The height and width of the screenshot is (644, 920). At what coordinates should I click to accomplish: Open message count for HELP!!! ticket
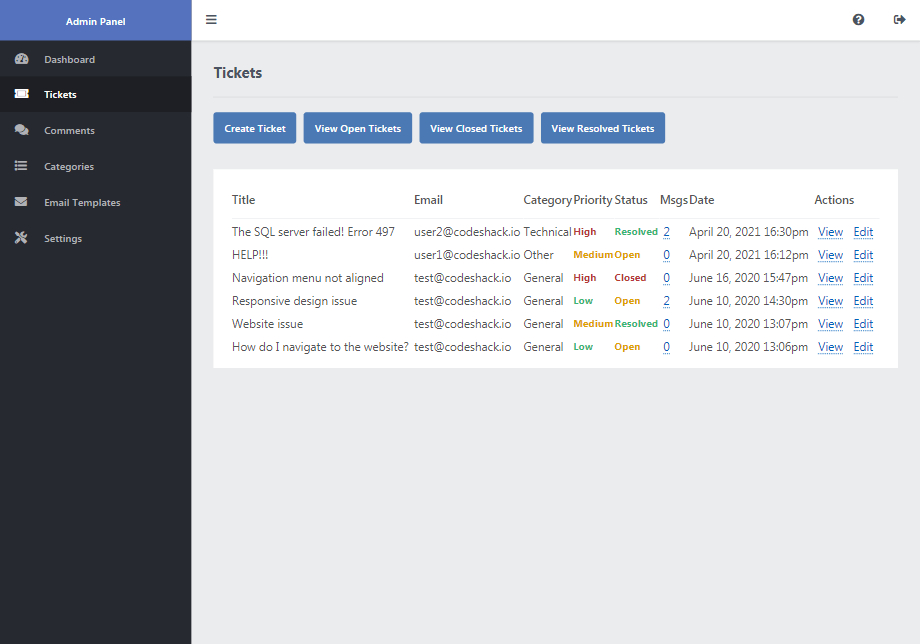click(667, 255)
